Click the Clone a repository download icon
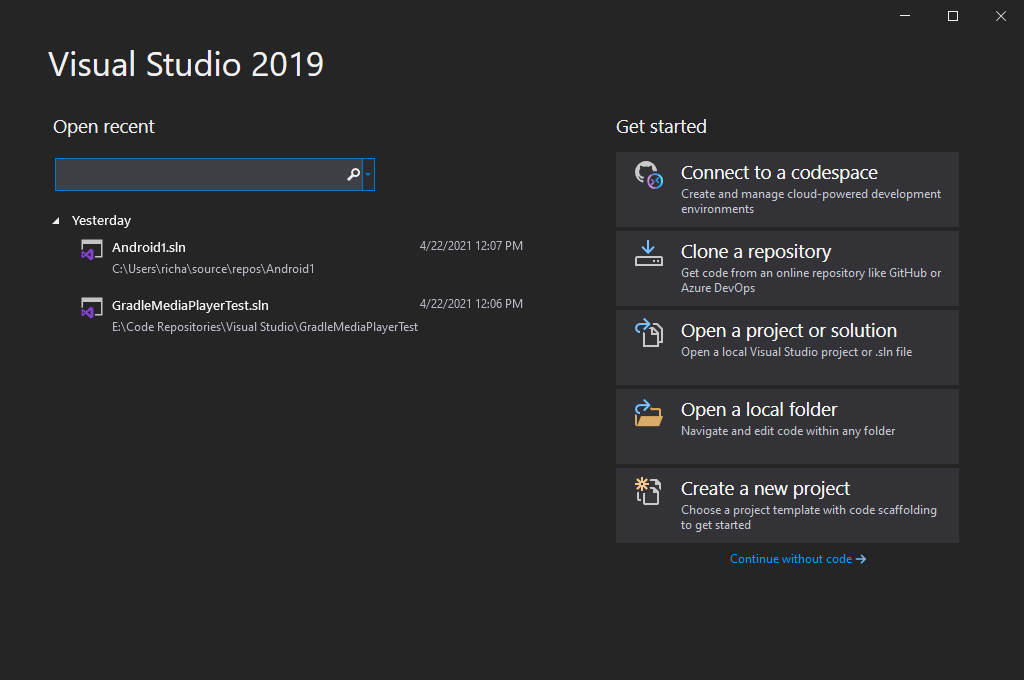Screen dimensions: 1024x680 tap(648, 255)
